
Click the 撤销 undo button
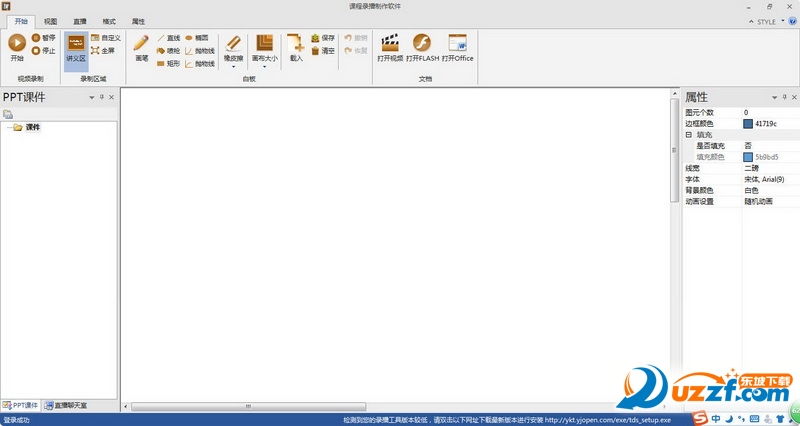click(x=356, y=38)
